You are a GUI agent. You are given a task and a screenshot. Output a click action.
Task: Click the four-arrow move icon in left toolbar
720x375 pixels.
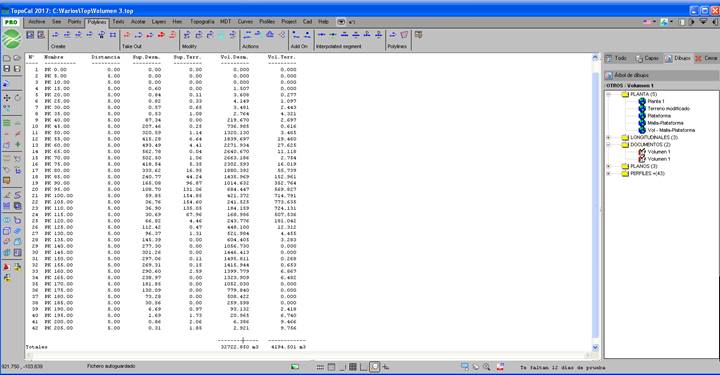tap(6, 98)
